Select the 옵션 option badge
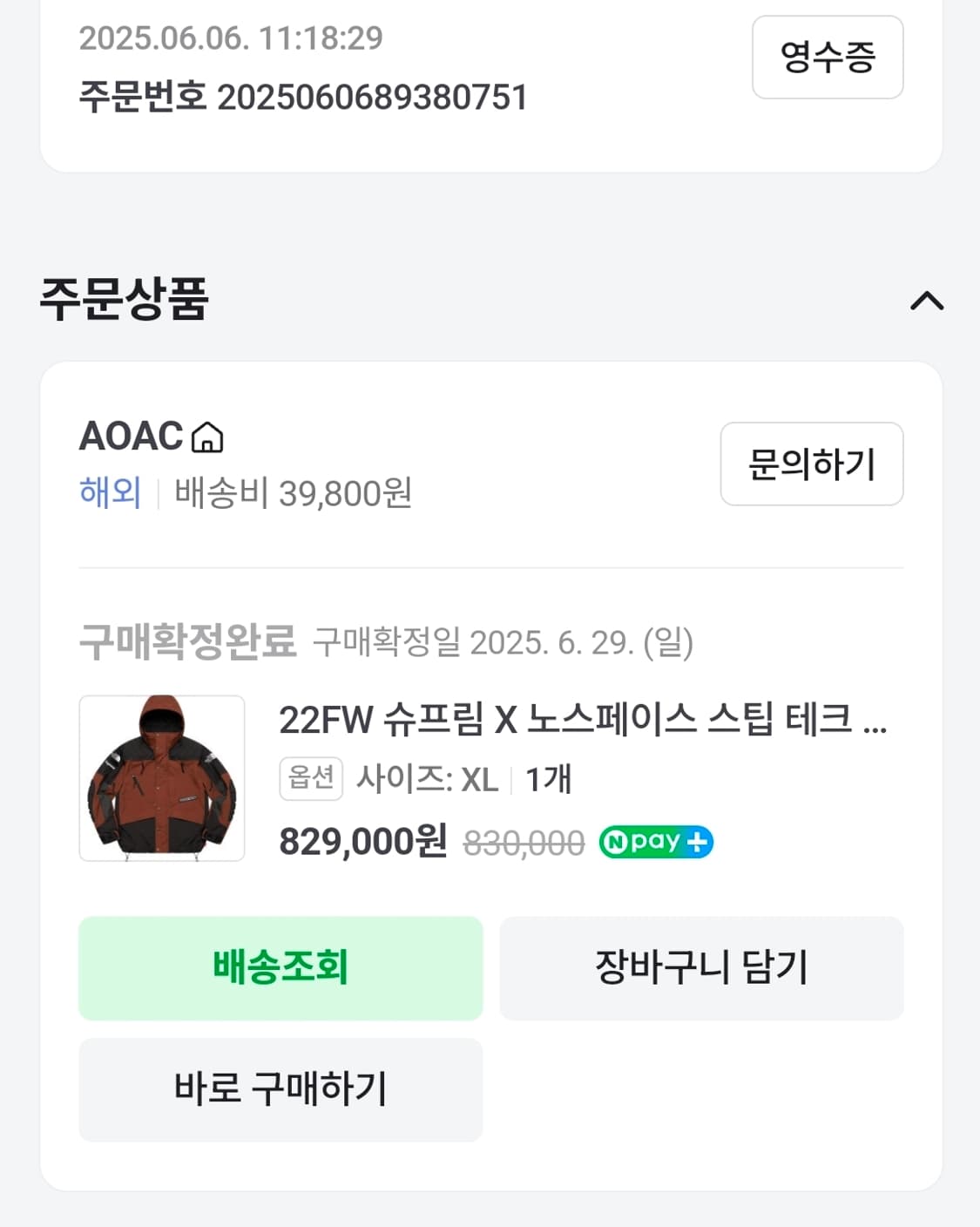The width and height of the screenshot is (980, 1227). point(311,778)
